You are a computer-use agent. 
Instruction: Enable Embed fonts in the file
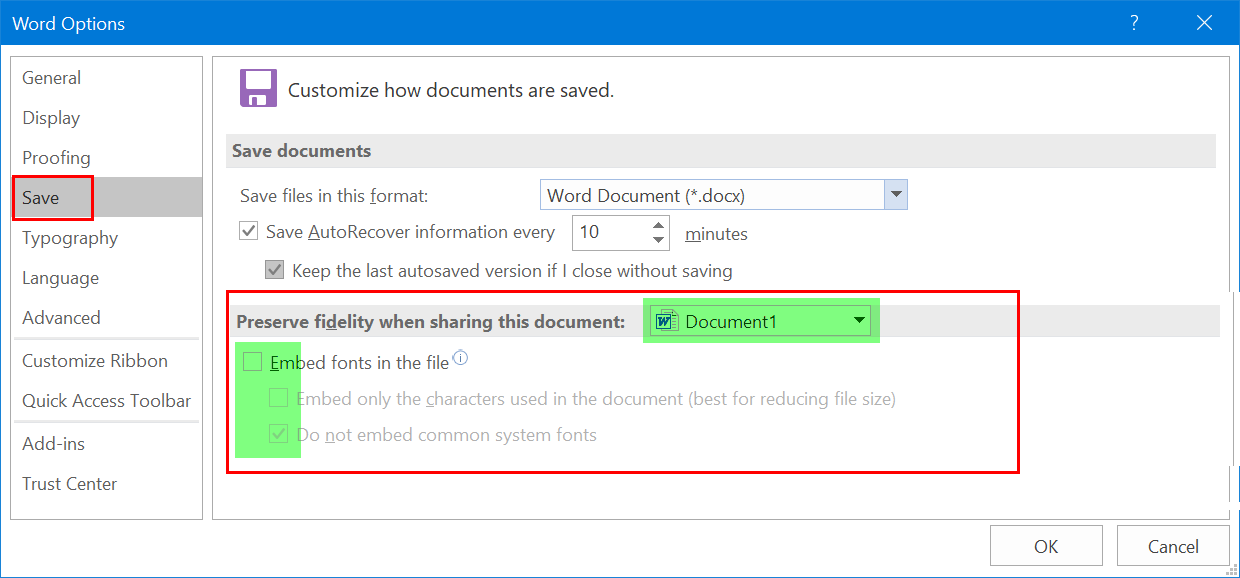coord(253,362)
